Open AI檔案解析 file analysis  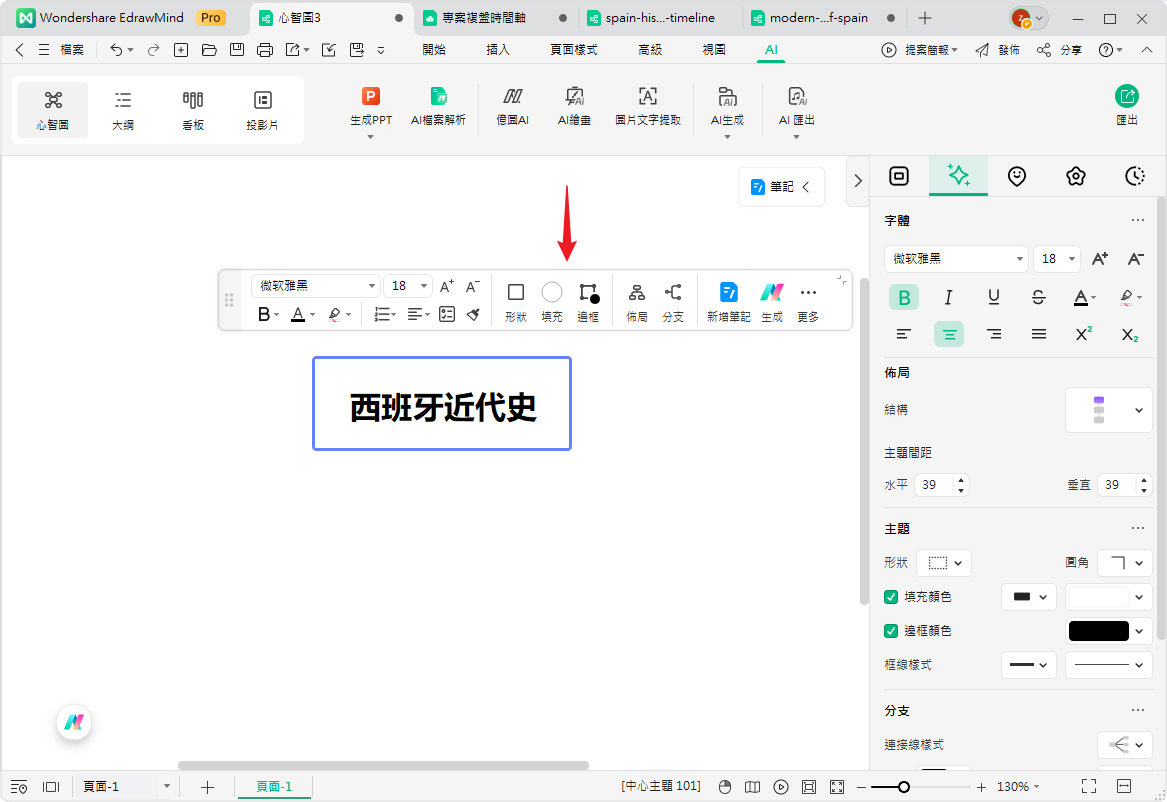[439, 107]
